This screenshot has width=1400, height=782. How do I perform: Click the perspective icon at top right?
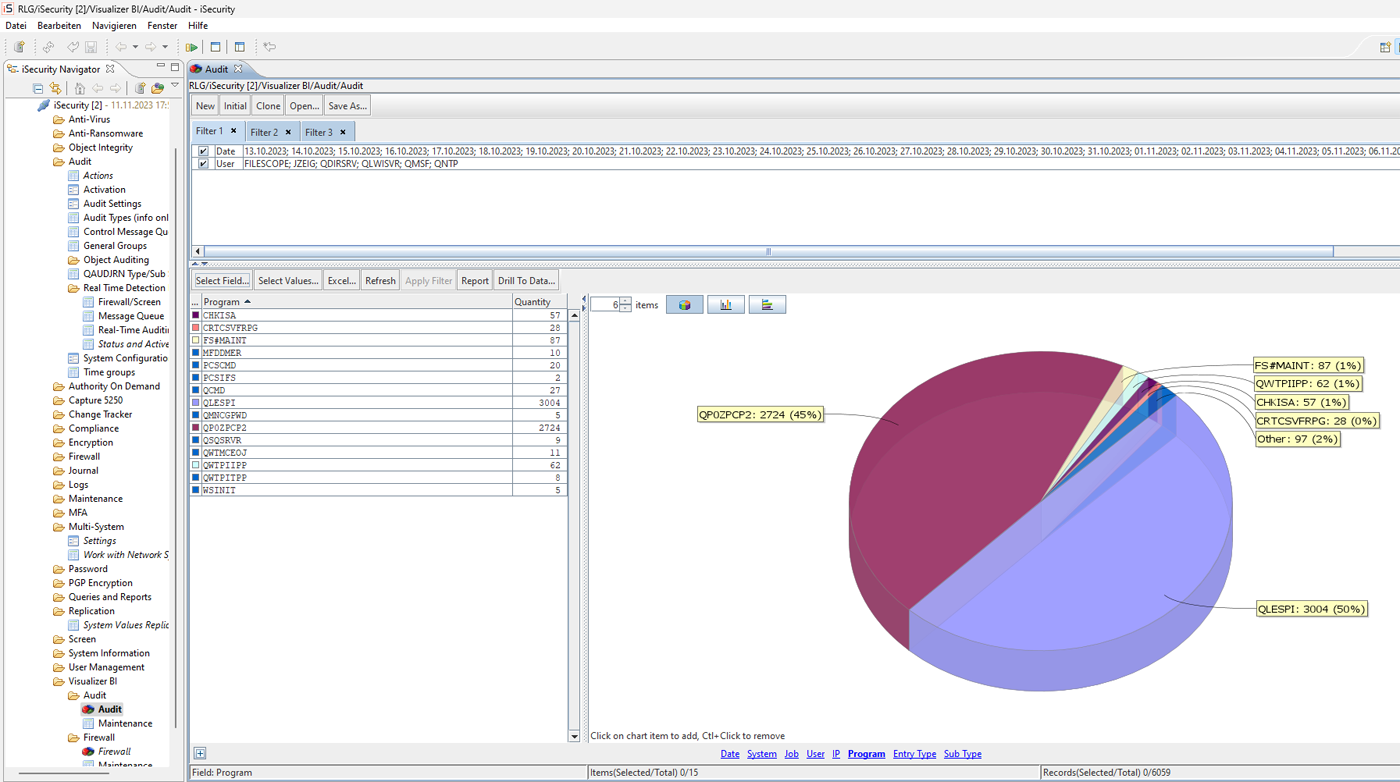tap(1385, 47)
